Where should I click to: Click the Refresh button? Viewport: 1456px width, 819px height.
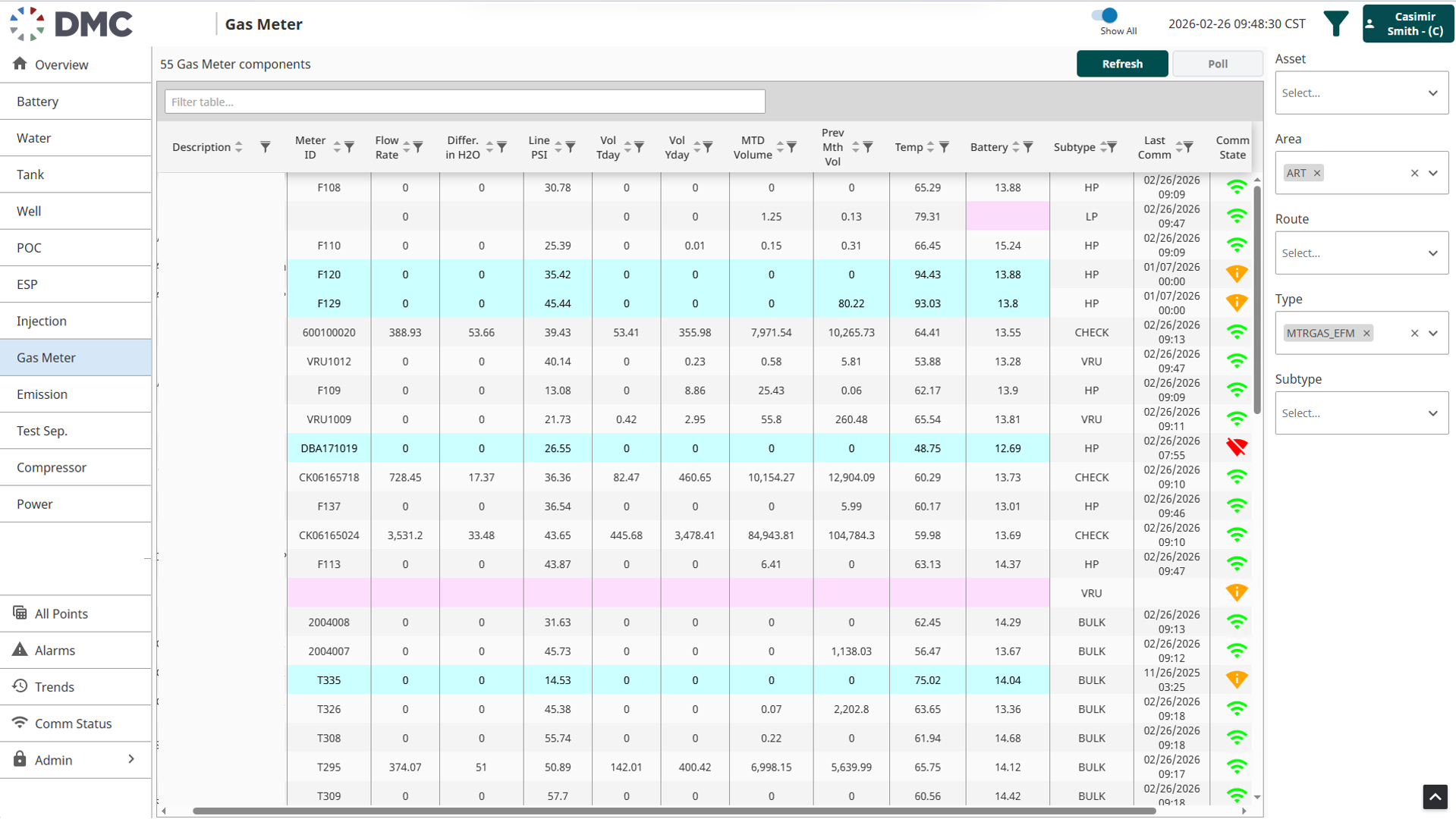1122,64
